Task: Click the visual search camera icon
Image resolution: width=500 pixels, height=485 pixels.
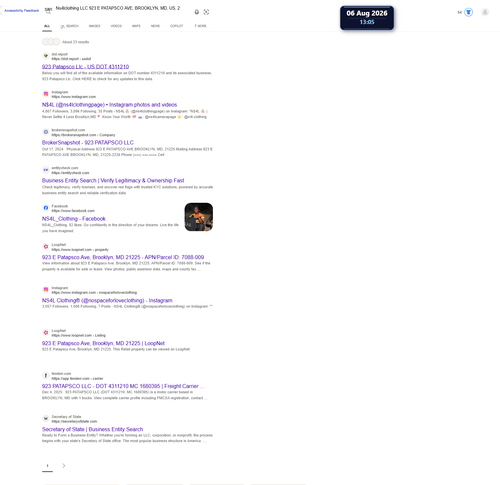Action: pyautogui.click(x=206, y=12)
